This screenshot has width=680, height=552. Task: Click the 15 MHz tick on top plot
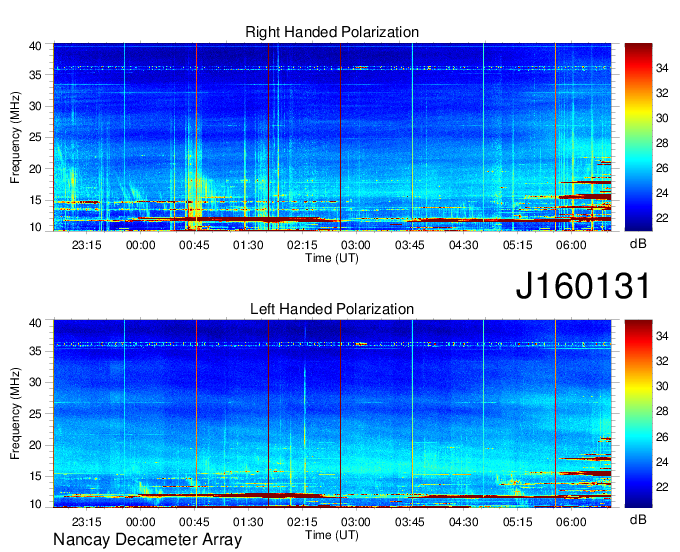35,200
